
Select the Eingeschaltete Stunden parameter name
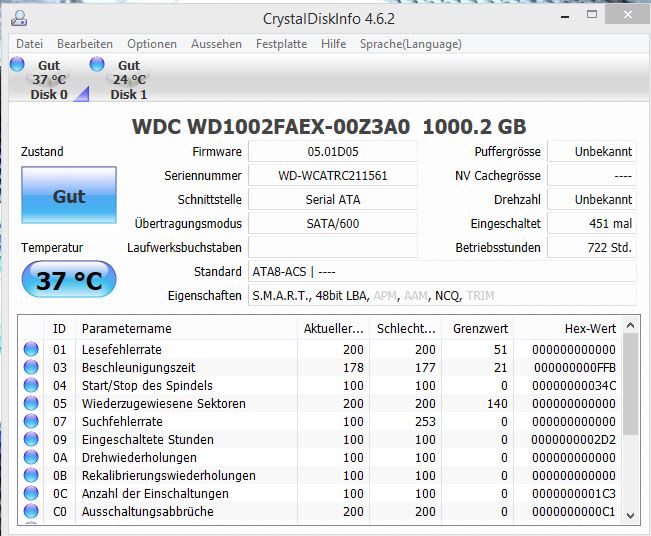pyautogui.click(x=148, y=439)
